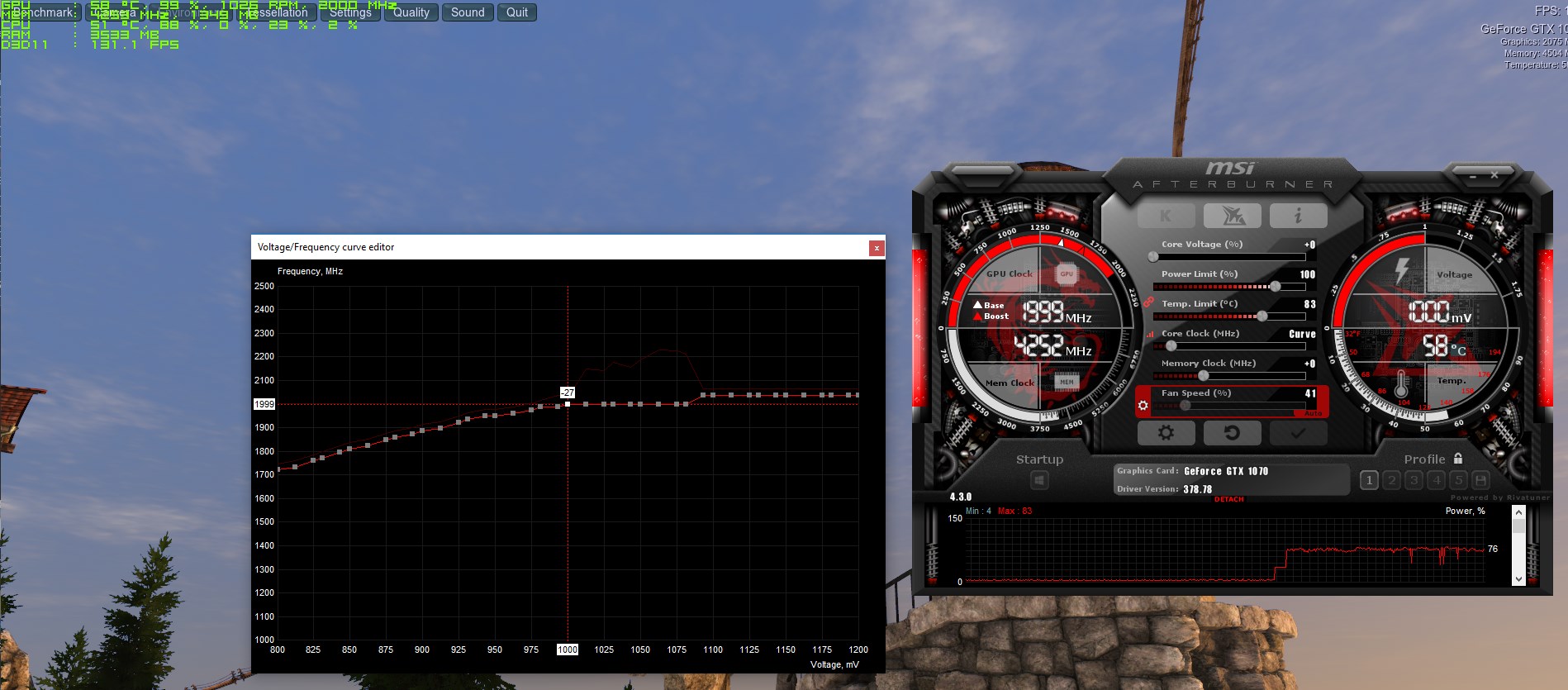Click the core clock curve bars icon
Image resolution: width=1568 pixels, height=690 pixels.
1149,334
